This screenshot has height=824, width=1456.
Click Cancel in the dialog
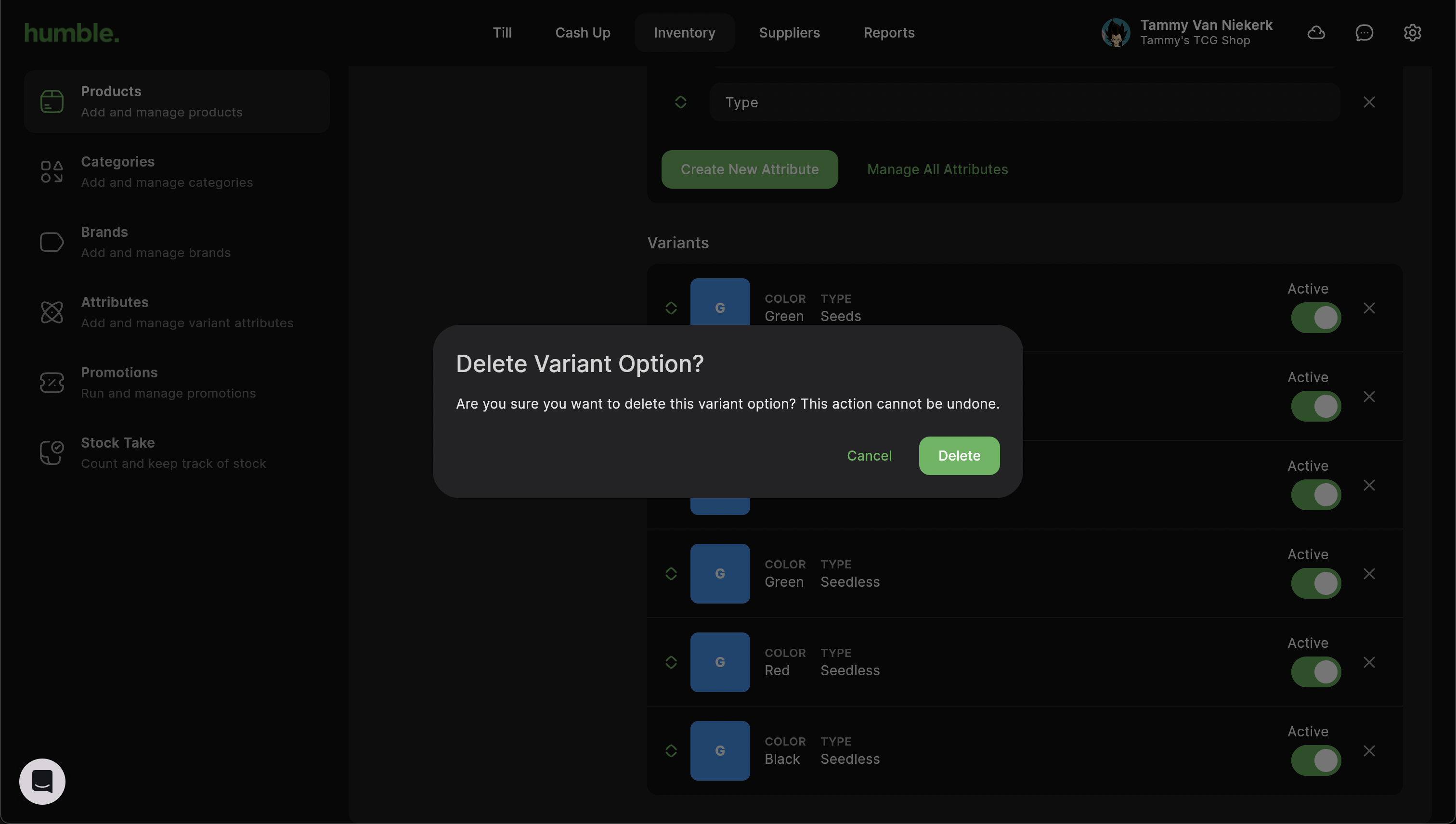pos(869,456)
